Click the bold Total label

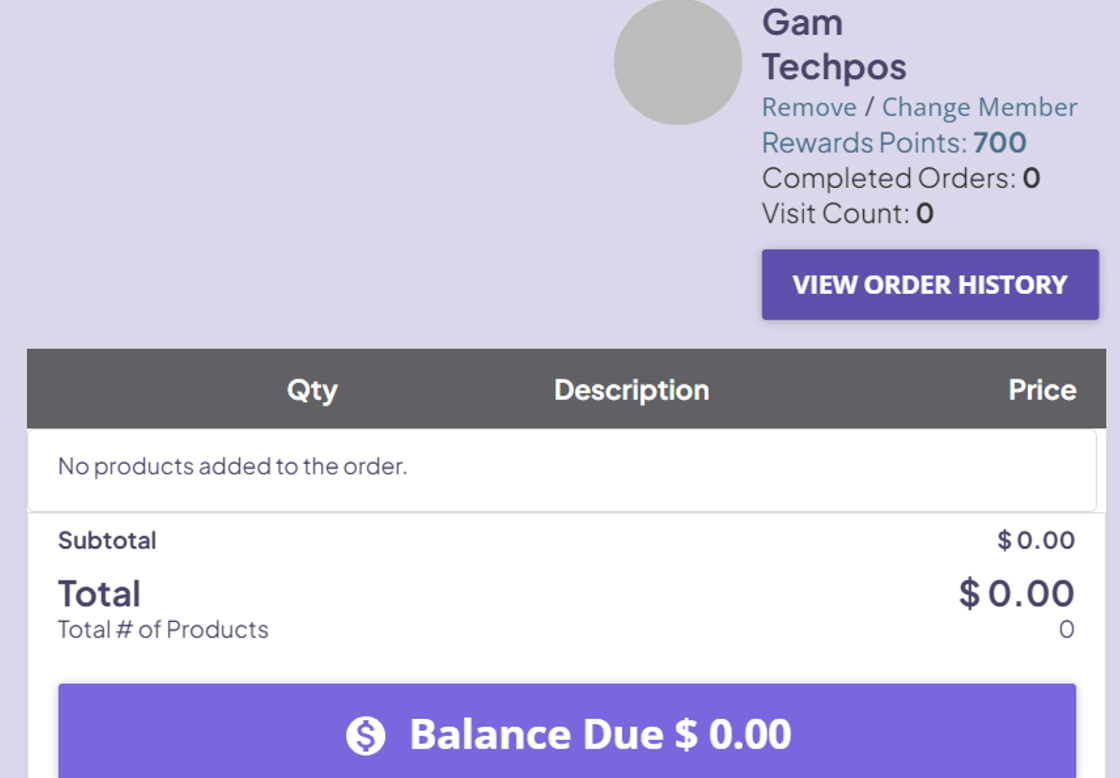[99, 594]
